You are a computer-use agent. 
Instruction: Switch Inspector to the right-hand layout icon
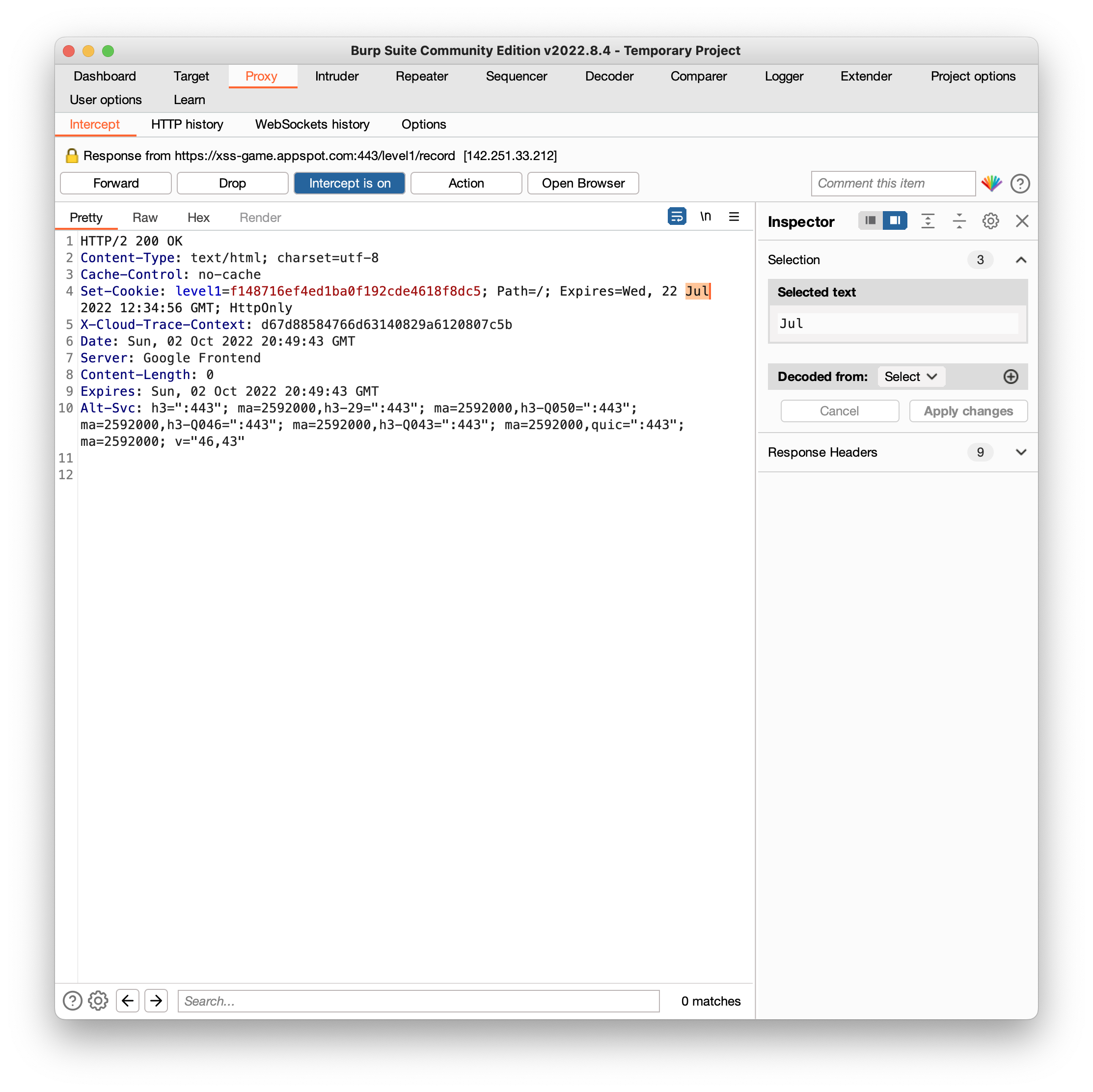895,220
